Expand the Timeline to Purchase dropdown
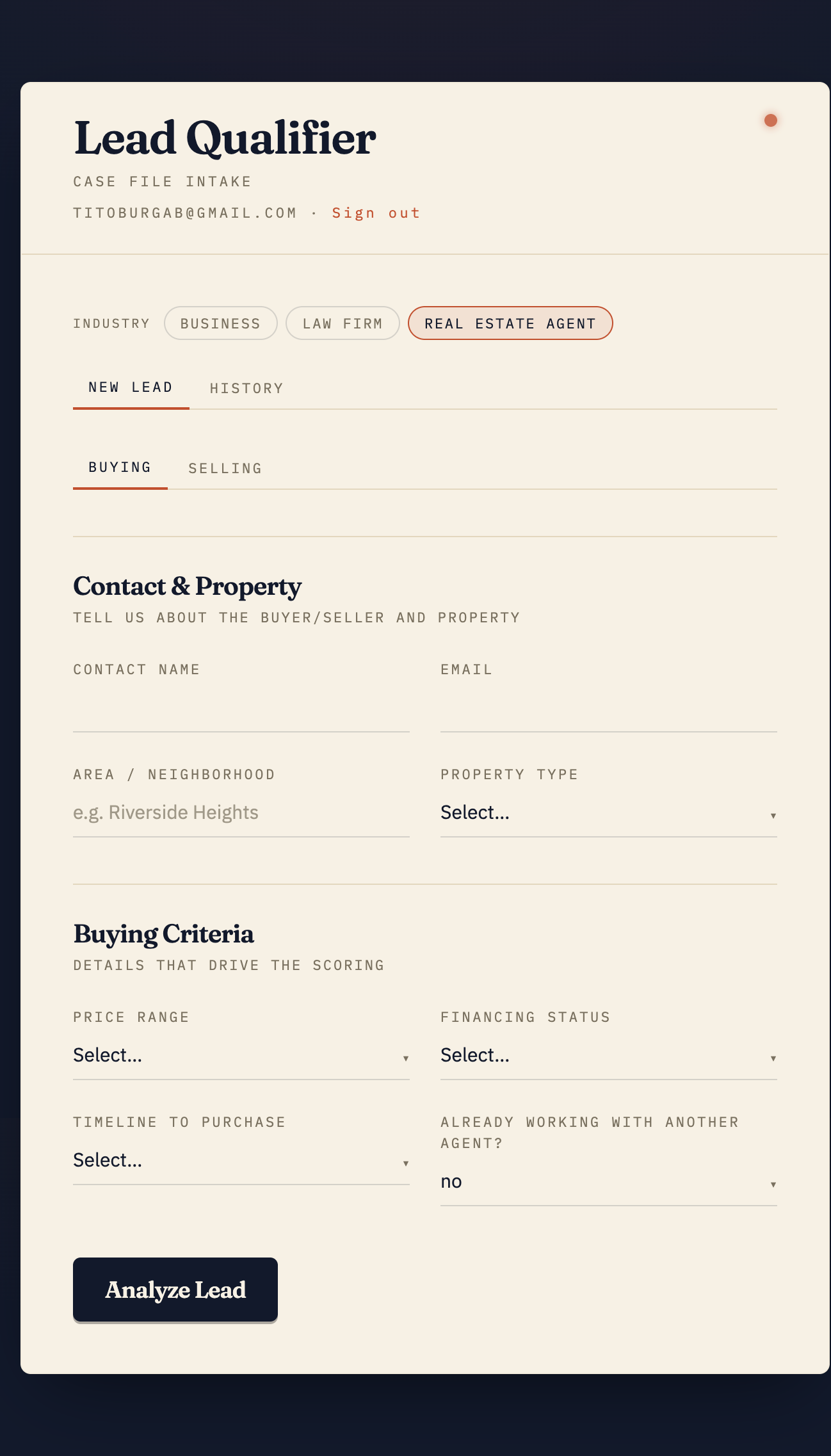 (x=241, y=1161)
